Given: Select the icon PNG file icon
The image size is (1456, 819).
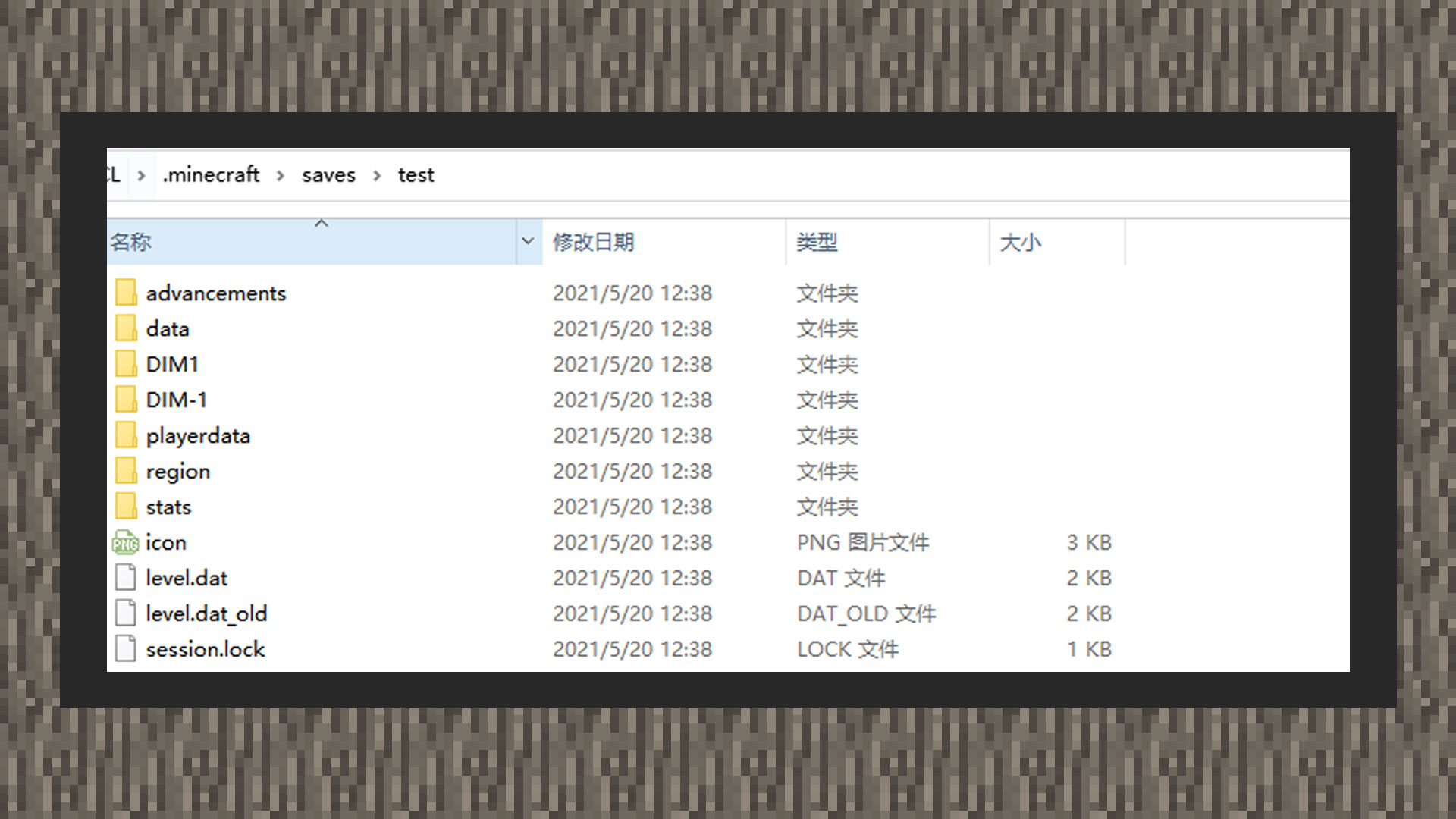Looking at the screenshot, I should tap(126, 542).
